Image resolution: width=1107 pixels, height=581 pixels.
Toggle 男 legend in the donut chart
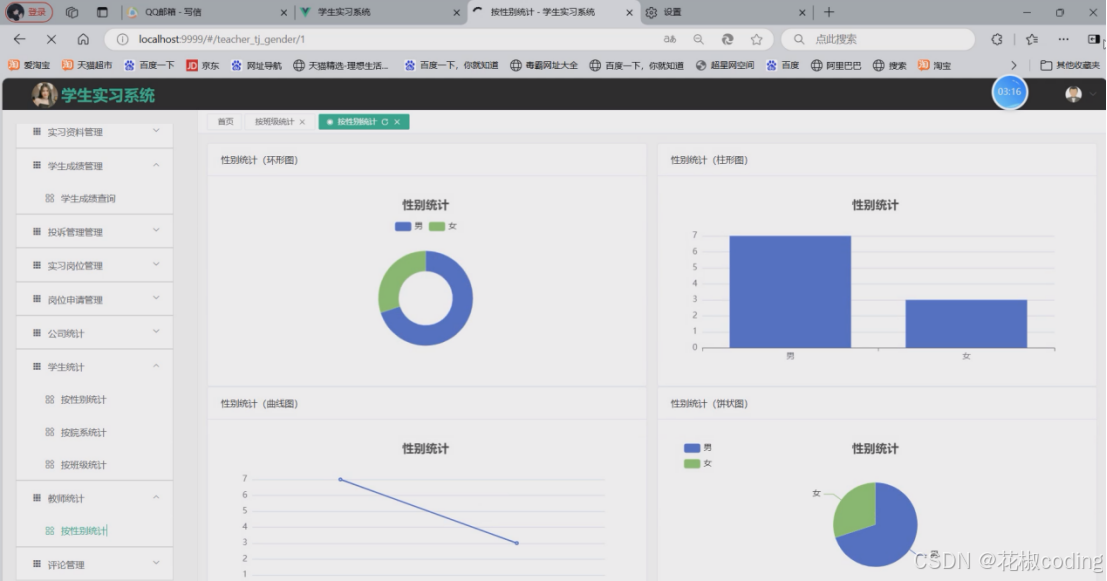pyautogui.click(x=409, y=226)
